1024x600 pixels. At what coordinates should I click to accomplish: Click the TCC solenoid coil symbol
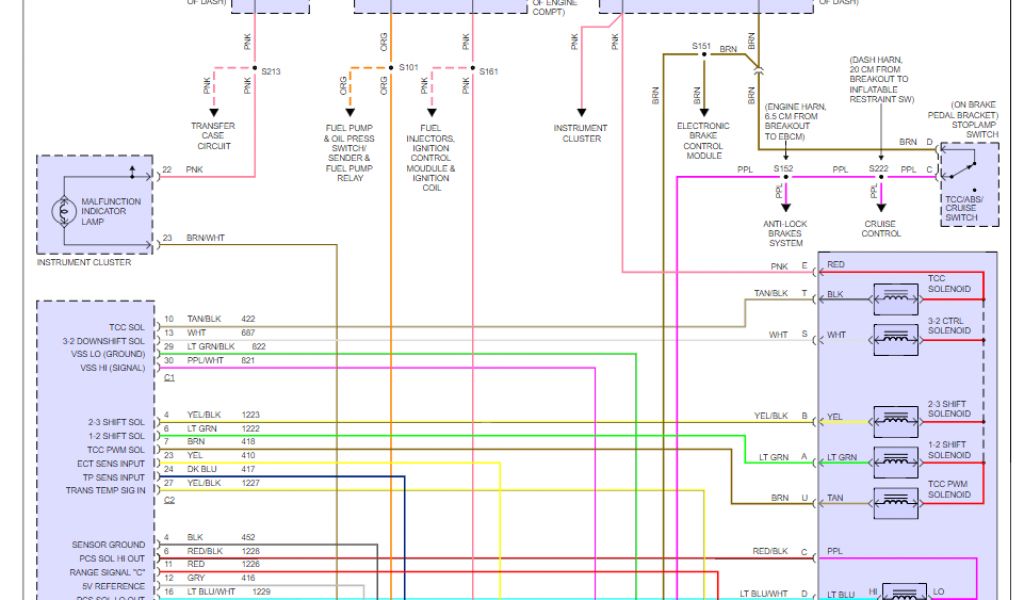(896, 297)
